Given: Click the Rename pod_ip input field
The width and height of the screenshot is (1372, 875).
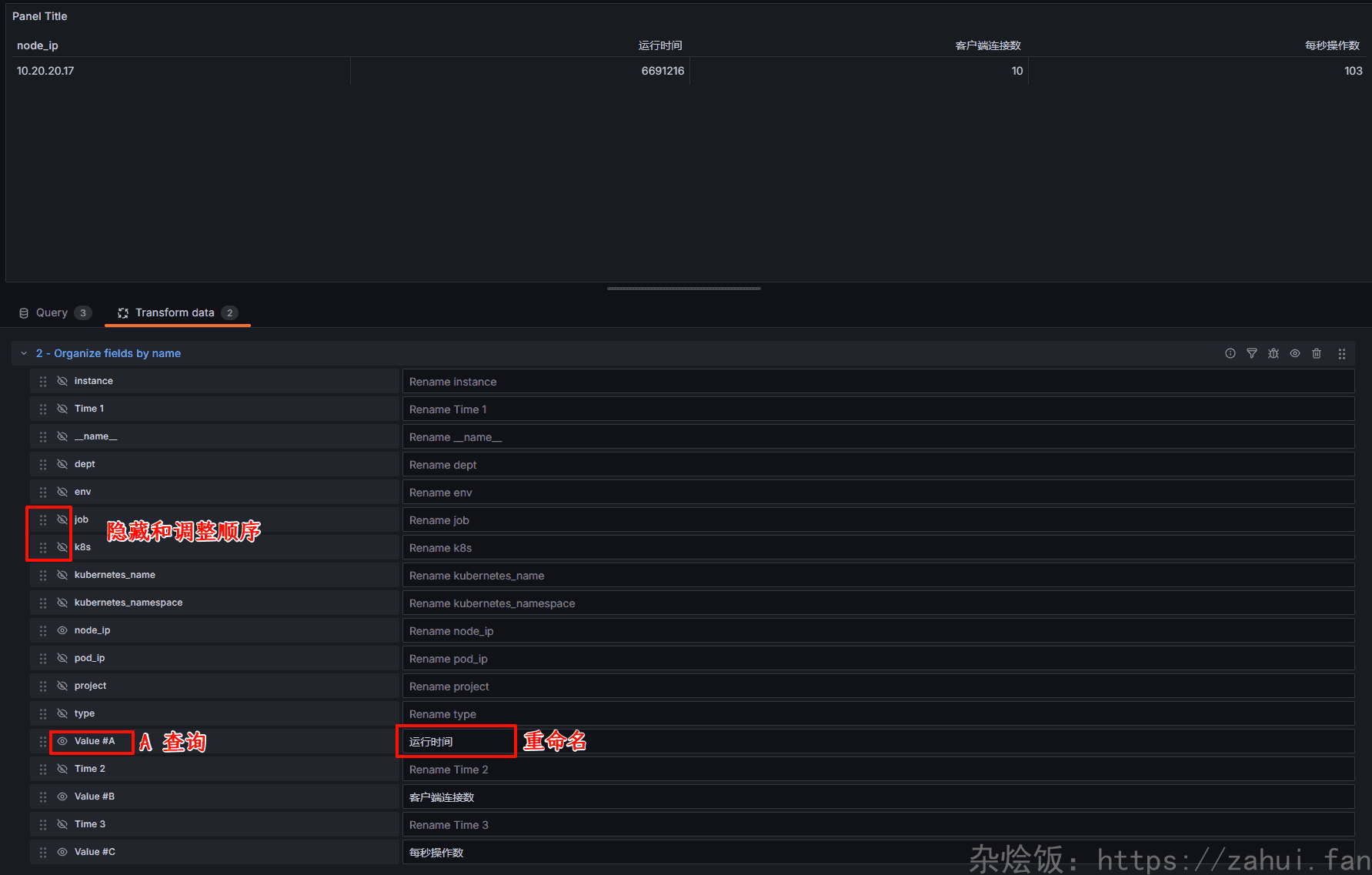Looking at the screenshot, I should point(877,659).
